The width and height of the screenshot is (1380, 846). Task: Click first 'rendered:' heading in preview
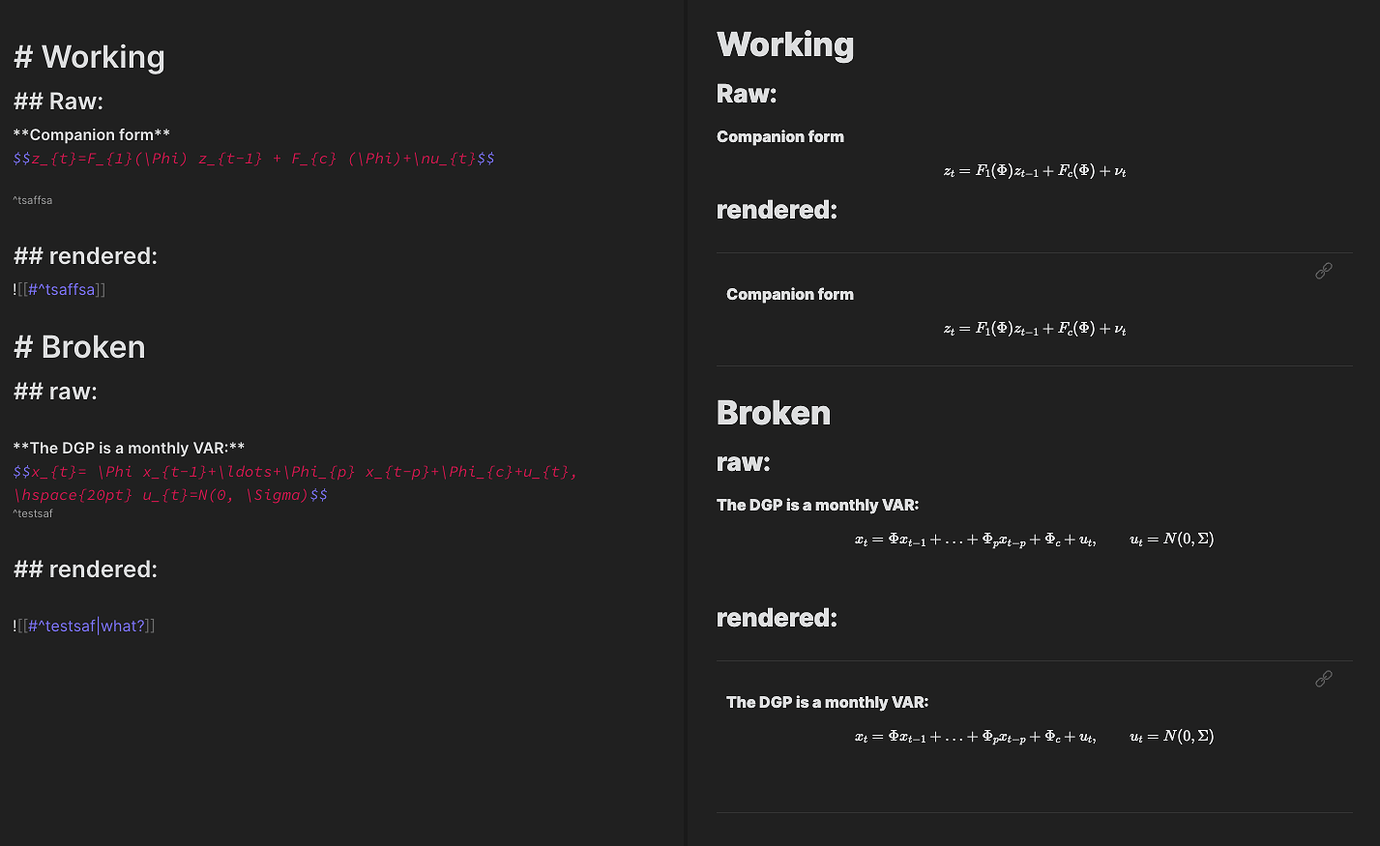777,210
